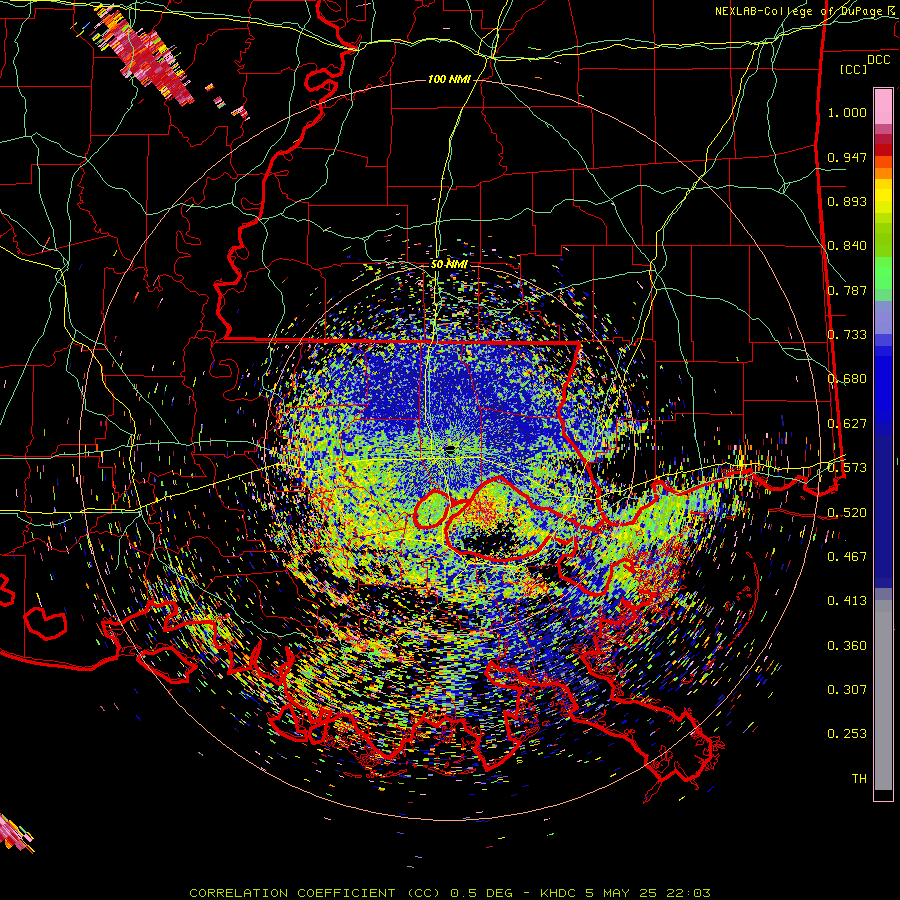900x900 pixels.
Task: Click the TH threshold label on the scale
Action: [859, 779]
